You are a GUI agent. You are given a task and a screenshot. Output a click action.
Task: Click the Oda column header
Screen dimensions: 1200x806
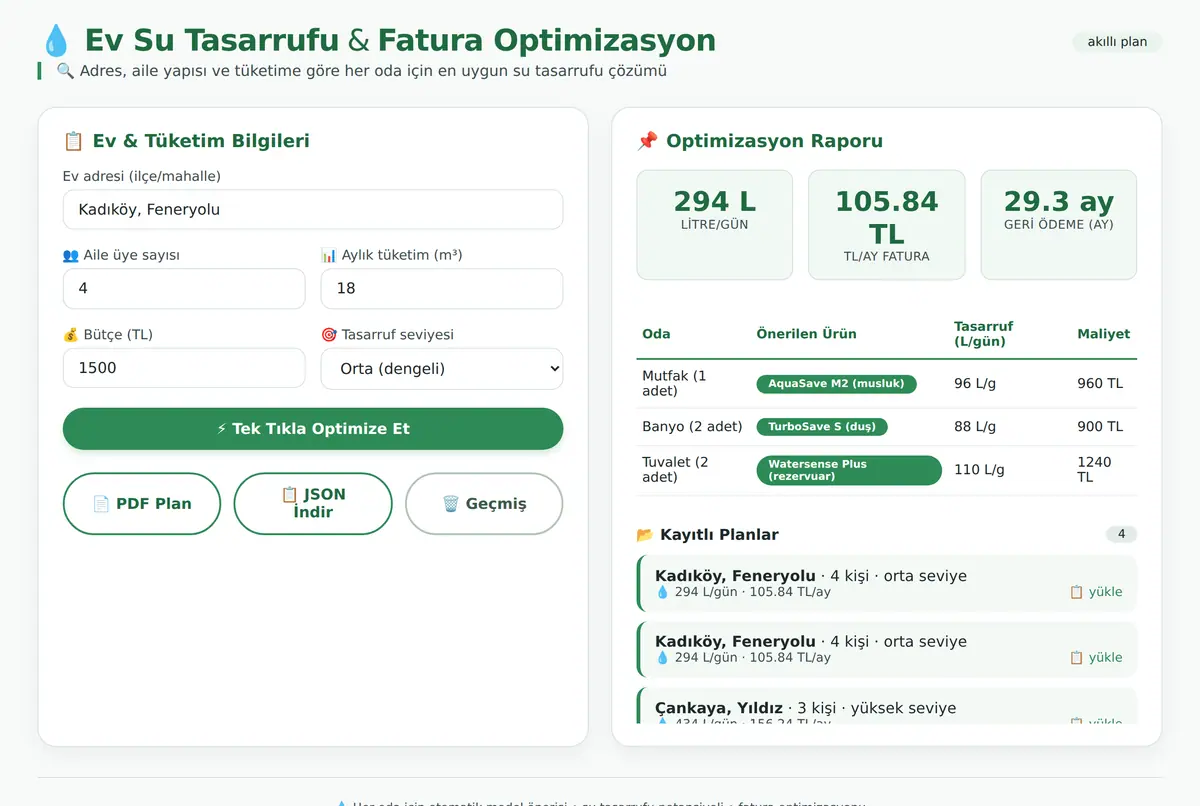tap(656, 334)
